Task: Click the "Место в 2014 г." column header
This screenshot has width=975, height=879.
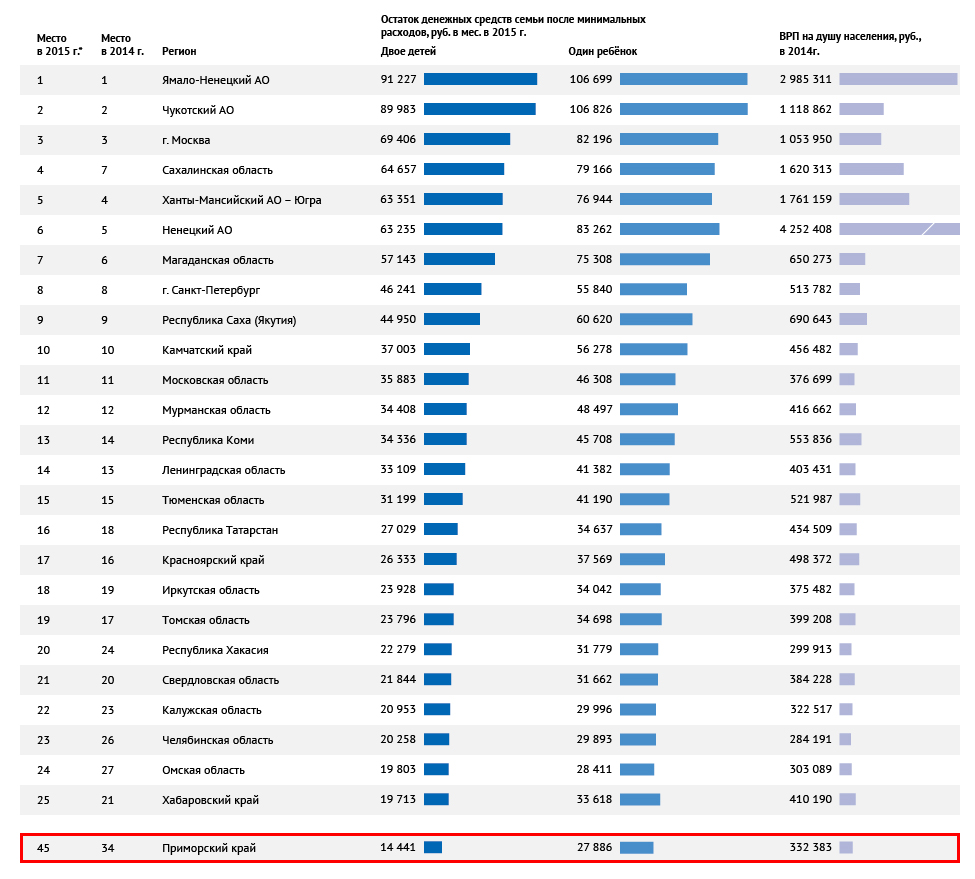Action: (x=122, y=44)
